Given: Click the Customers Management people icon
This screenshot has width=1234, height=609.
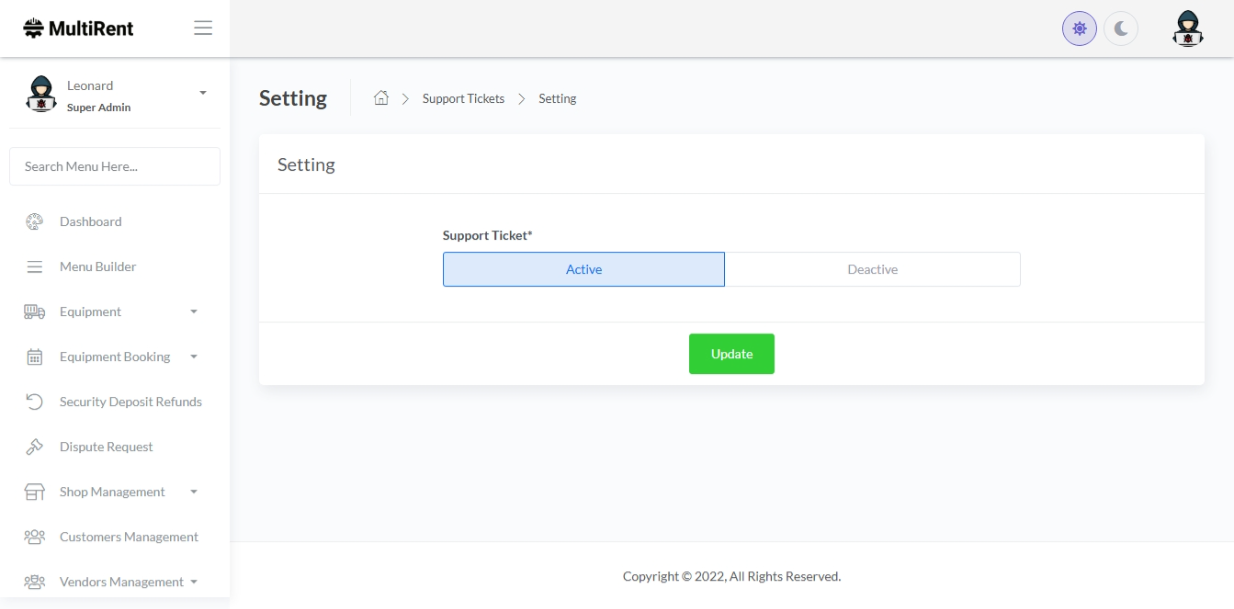Looking at the screenshot, I should click(34, 537).
